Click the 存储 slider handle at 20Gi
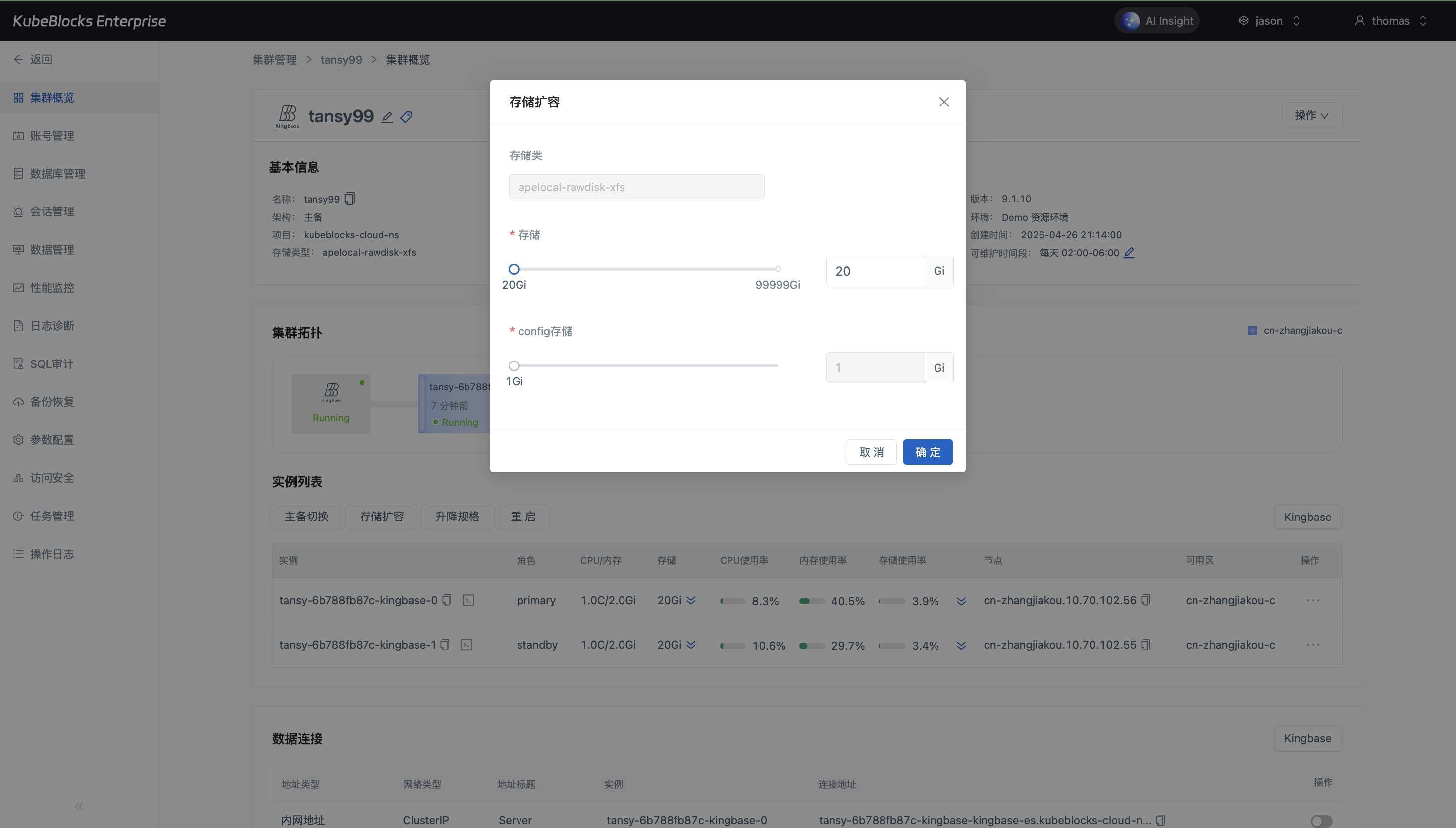 [x=514, y=269]
